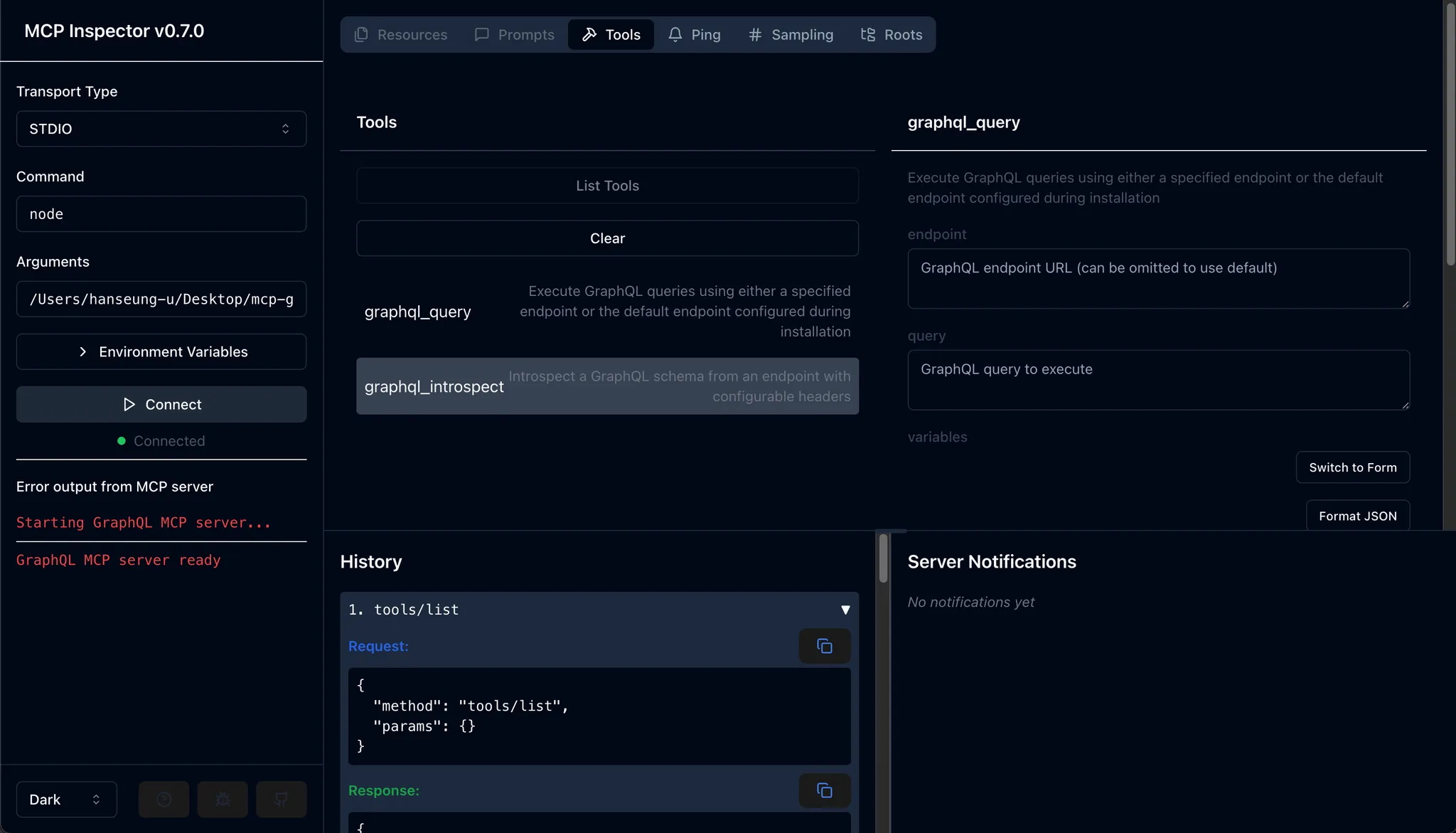Switch to the Prompts tab
Image resolution: width=1456 pixels, height=833 pixels.
click(514, 34)
